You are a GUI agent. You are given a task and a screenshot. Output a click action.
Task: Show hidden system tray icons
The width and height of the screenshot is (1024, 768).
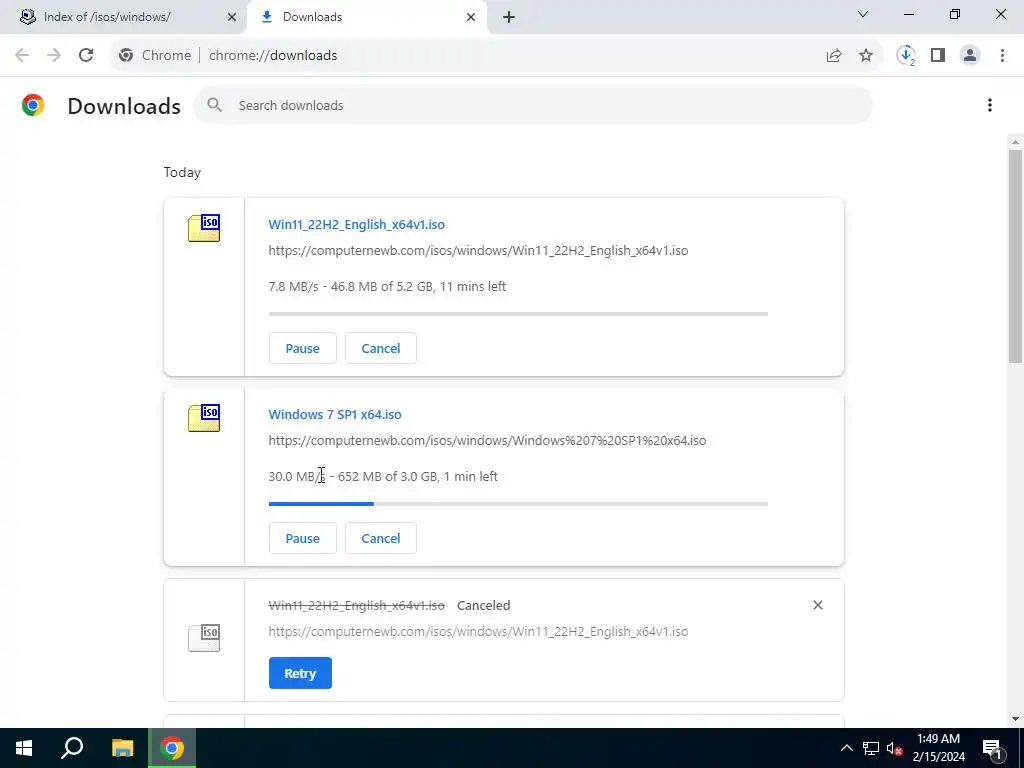pyautogui.click(x=846, y=748)
